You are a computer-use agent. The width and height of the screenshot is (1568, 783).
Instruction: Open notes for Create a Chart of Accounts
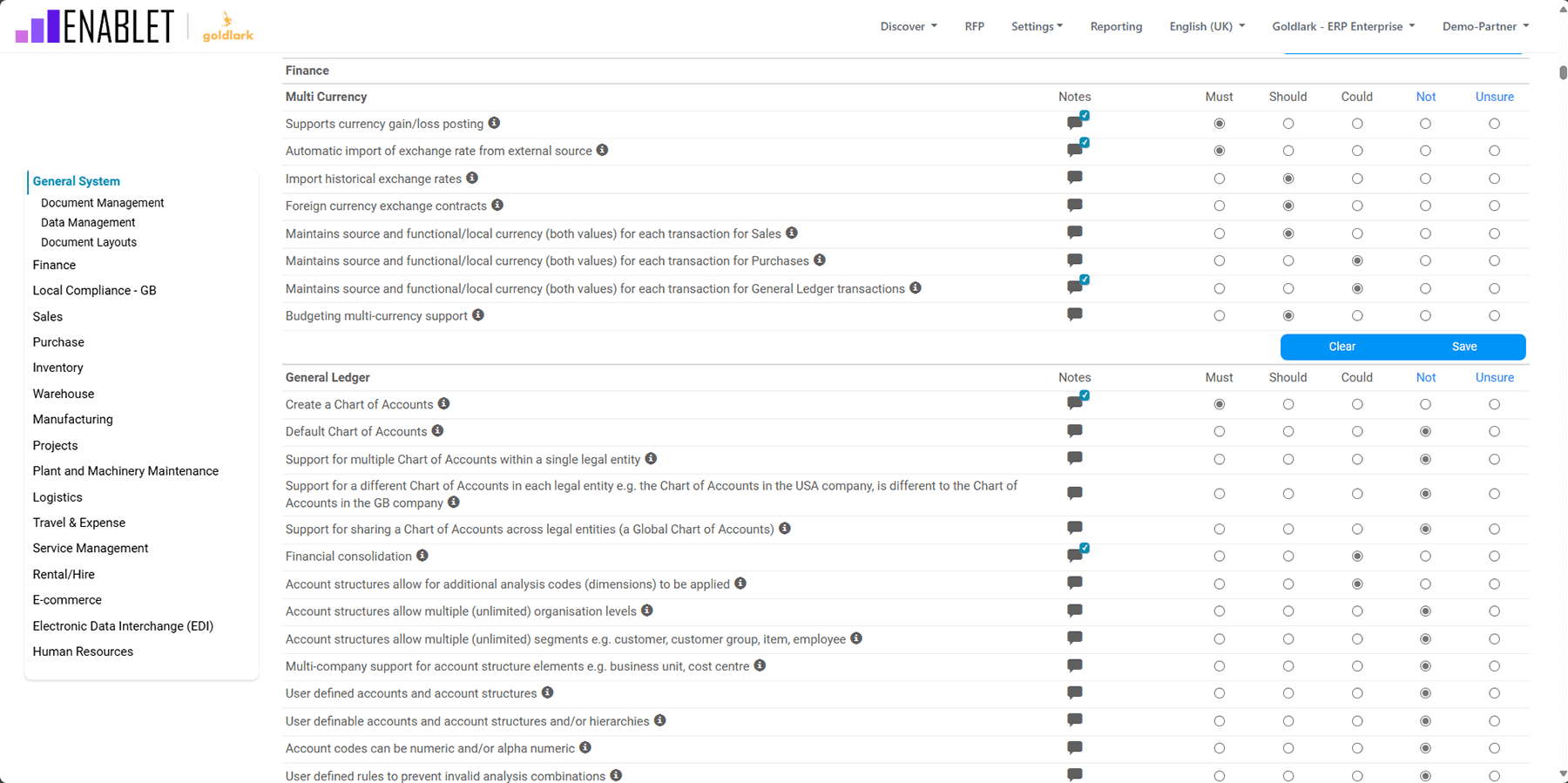click(1075, 403)
